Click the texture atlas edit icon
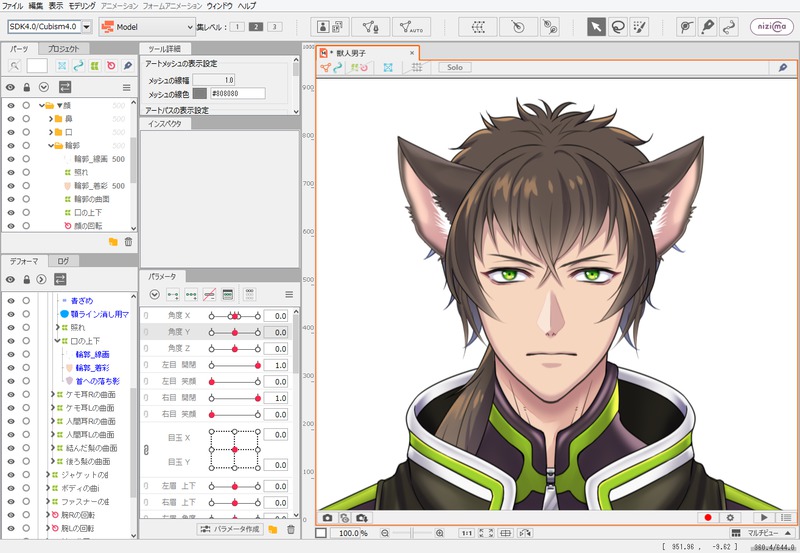Screen dimensions: 800x553 click(330, 27)
